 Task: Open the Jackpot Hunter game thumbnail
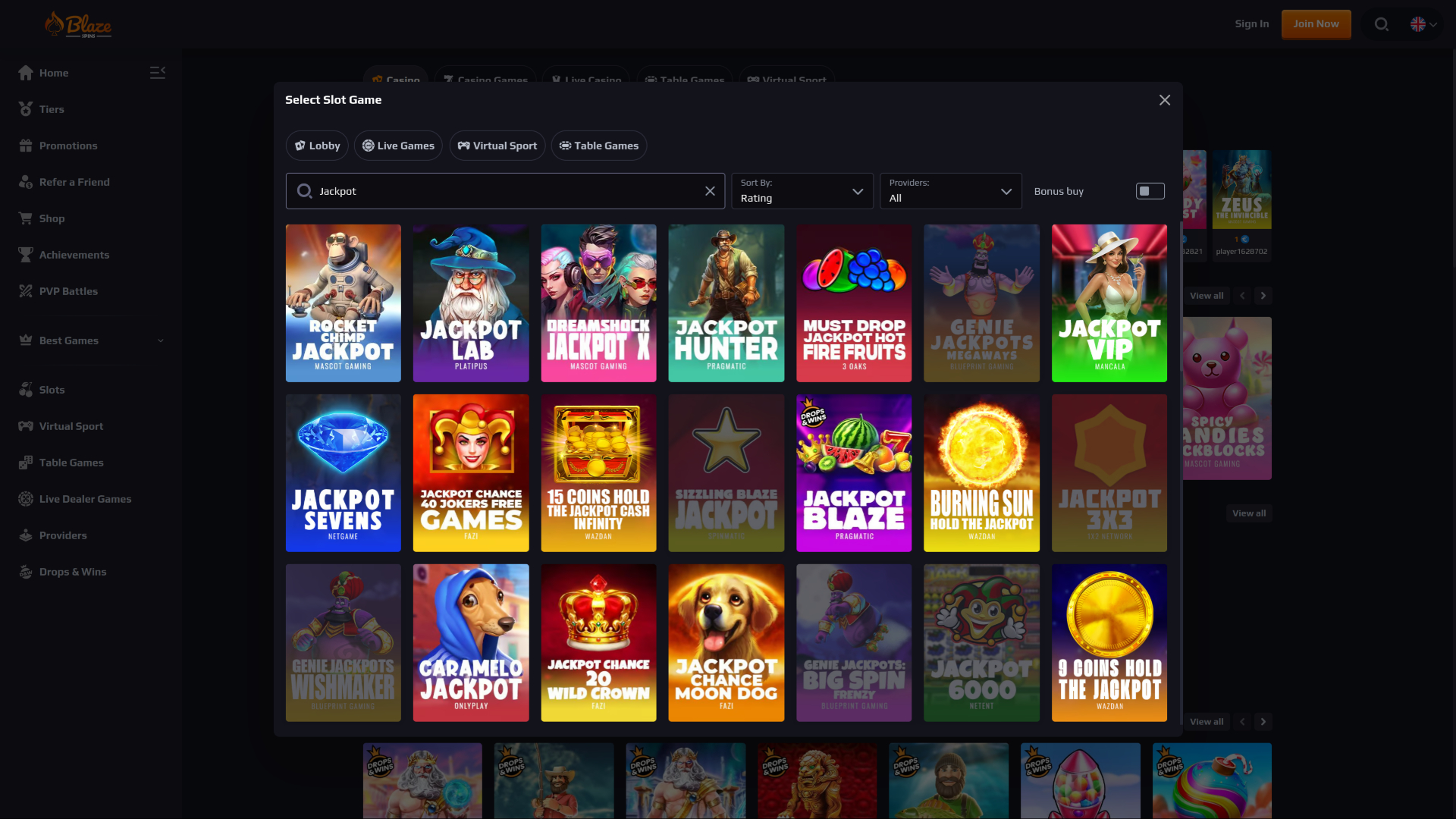coord(726,303)
